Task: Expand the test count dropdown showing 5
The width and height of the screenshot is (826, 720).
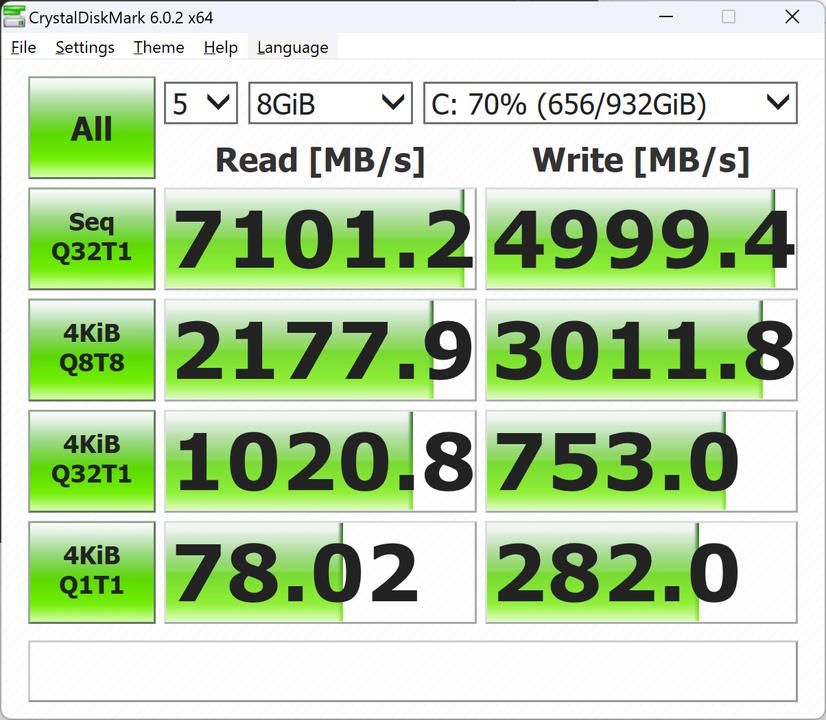Action: point(201,103)
